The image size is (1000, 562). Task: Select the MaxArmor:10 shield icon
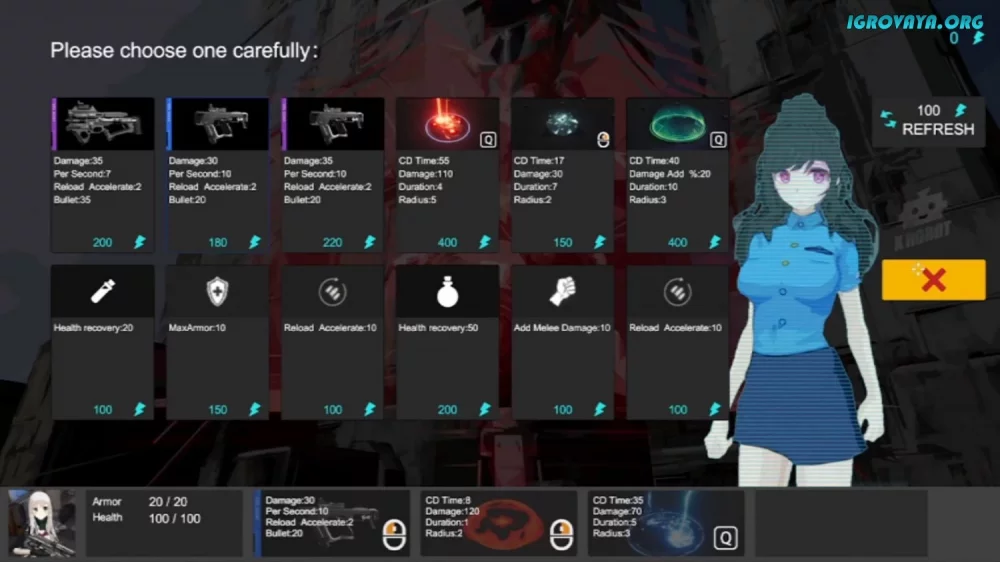[218, 291]
